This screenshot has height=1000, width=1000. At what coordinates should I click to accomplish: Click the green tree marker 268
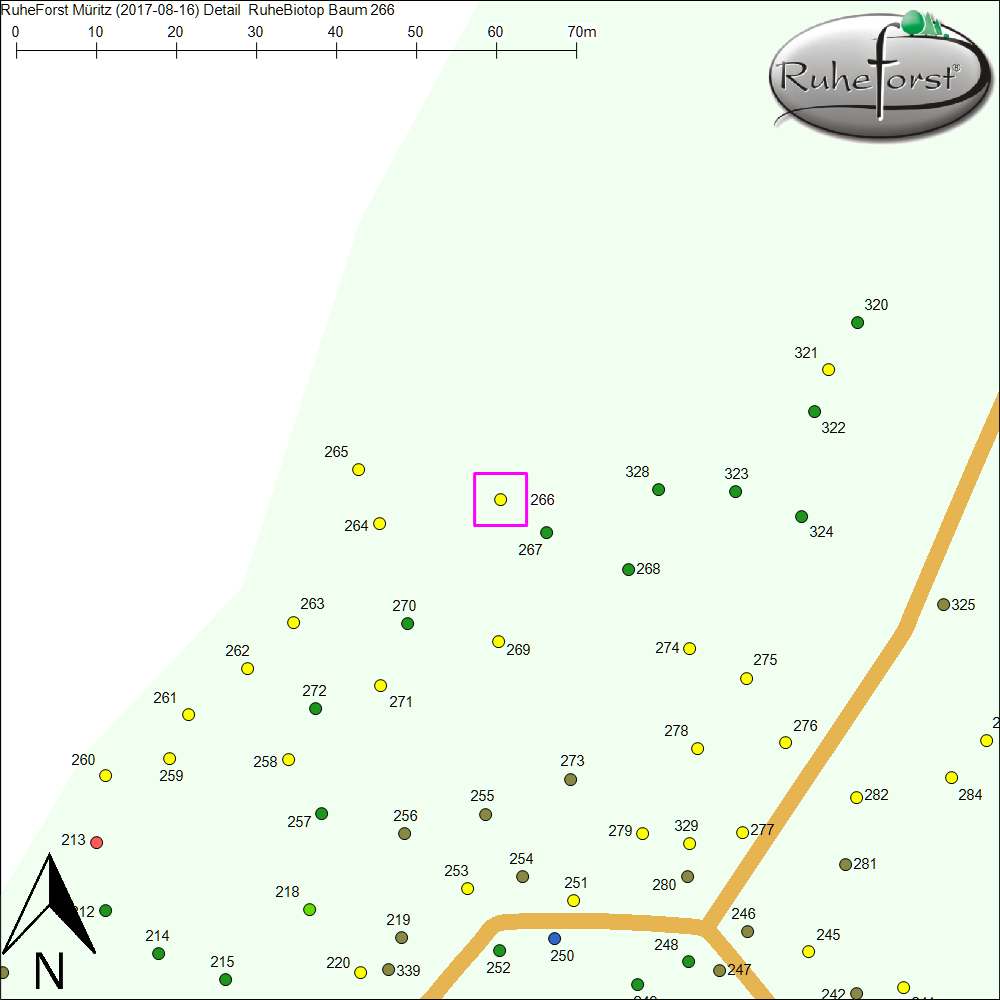[628, 569]
